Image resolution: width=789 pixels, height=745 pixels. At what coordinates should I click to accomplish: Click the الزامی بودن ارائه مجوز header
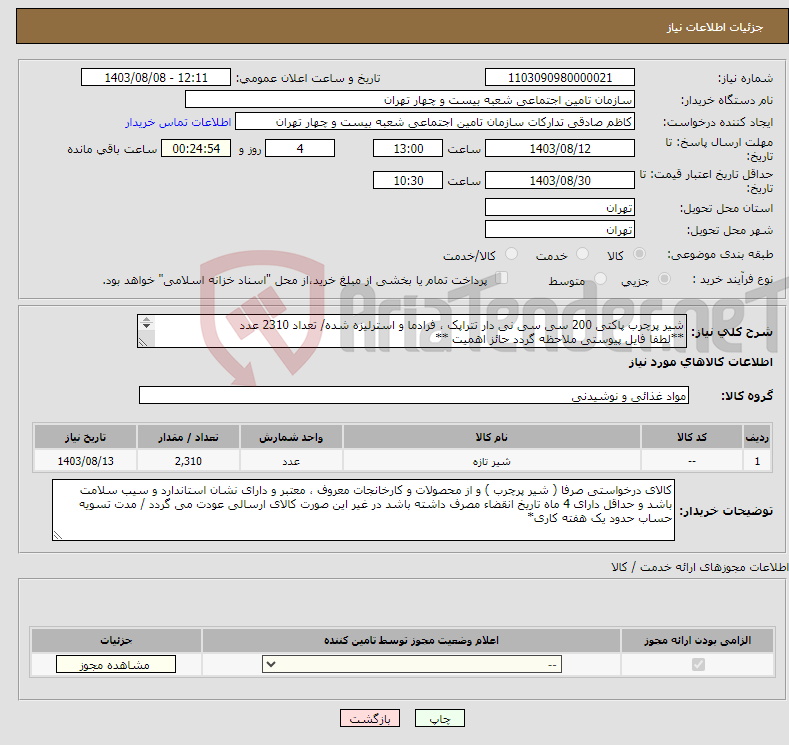pyautogui.click(x=697, y=640)
